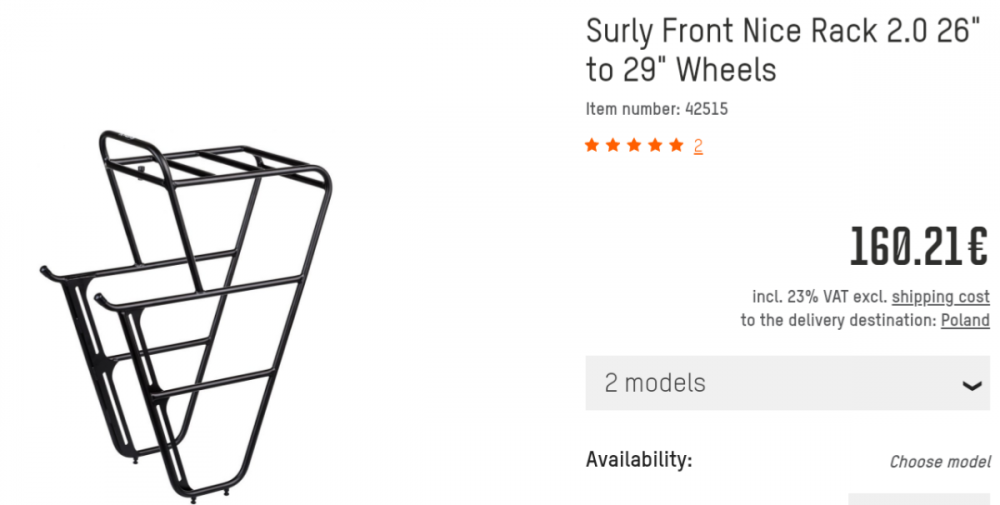Click the chevron arrow on models selector
The image size is (1000, 505).
pos(971,386)
